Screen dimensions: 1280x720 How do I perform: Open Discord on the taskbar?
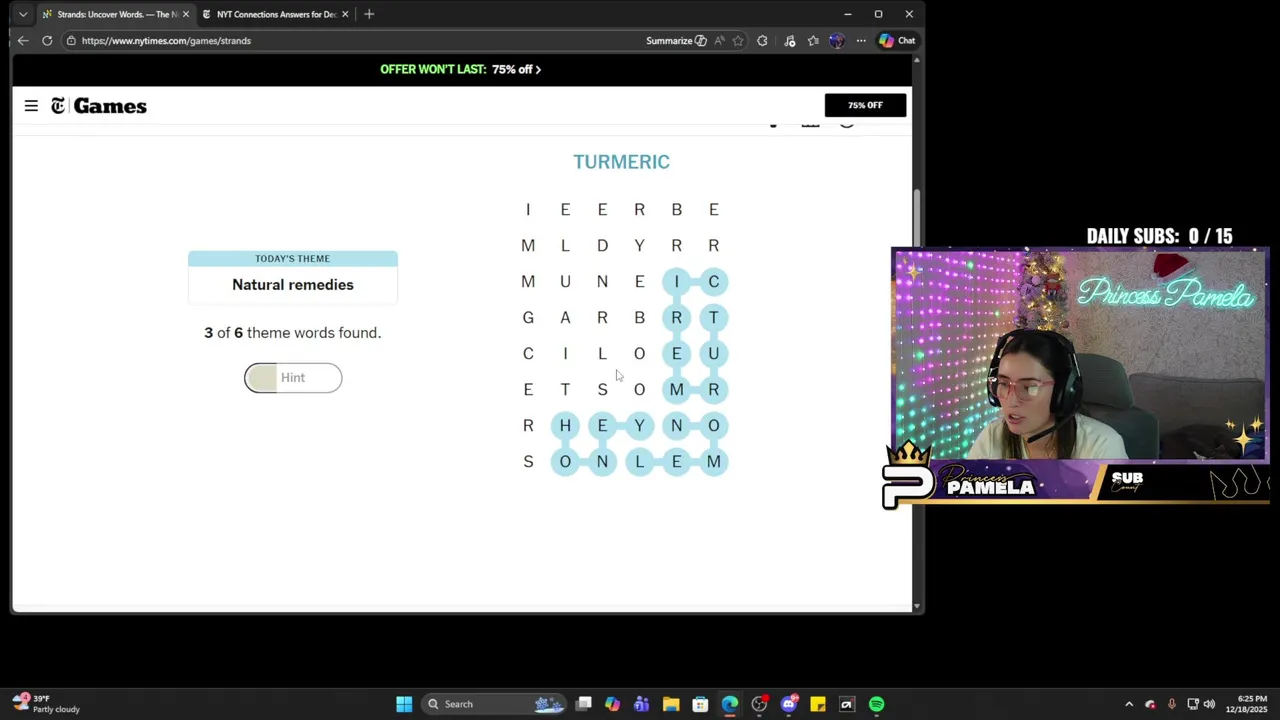[x=788, y=704]
